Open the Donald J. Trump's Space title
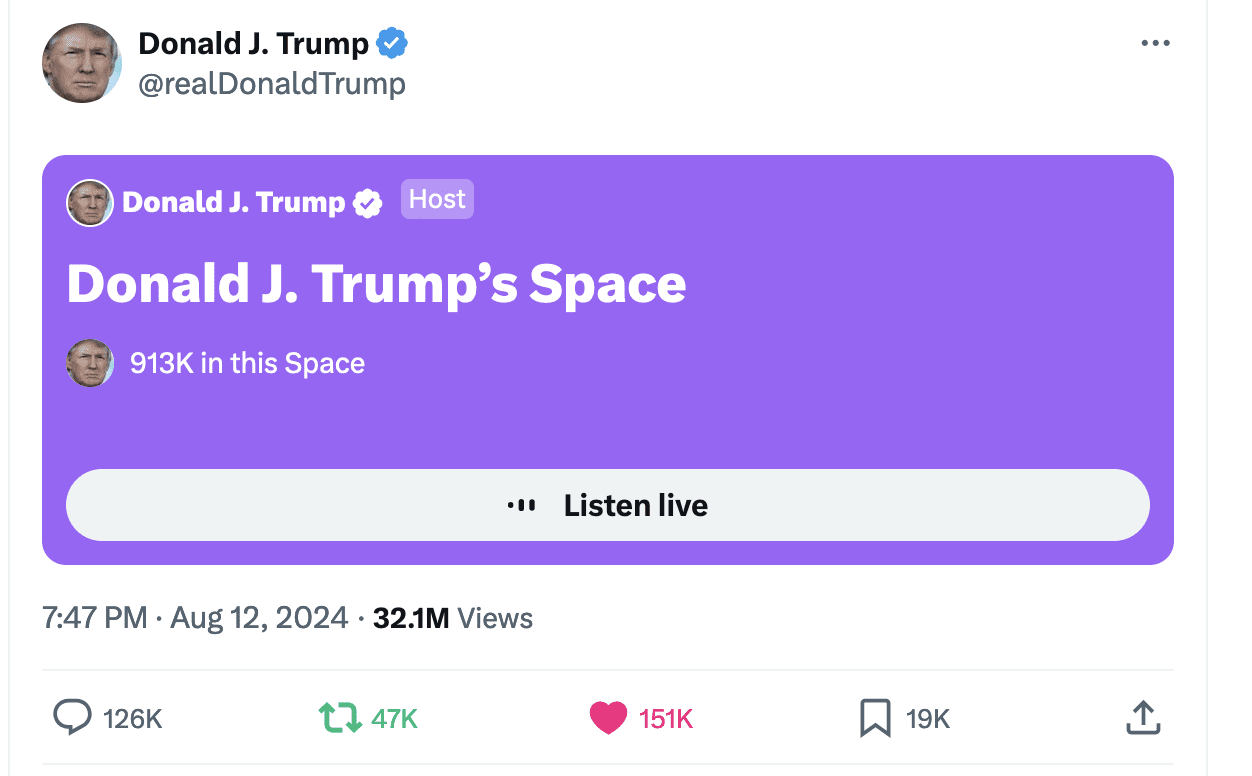The height and width of the screenshot is (776, 1252). click(376, 284)
